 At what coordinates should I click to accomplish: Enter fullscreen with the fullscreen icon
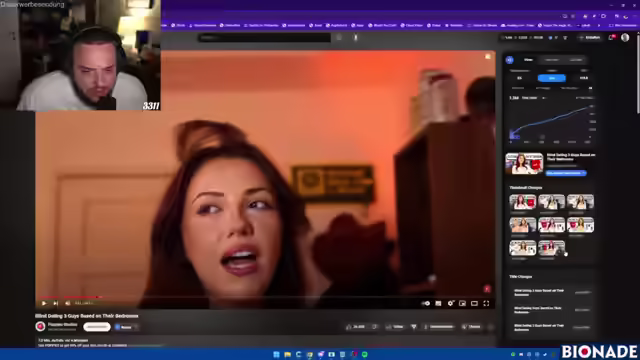[x=486, y=303]
